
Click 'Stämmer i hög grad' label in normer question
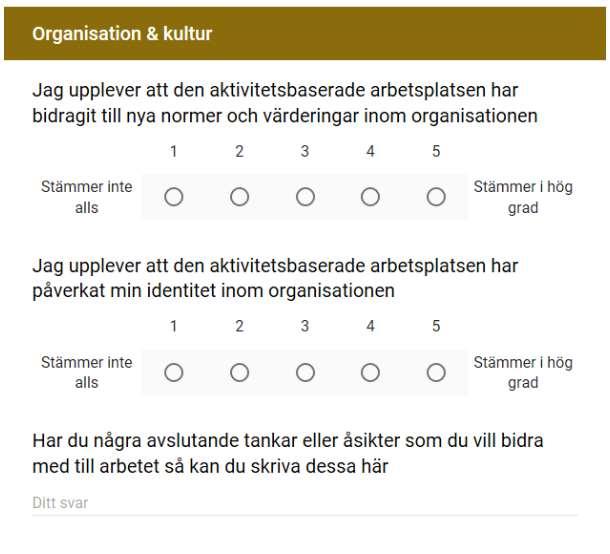(523, 197)
